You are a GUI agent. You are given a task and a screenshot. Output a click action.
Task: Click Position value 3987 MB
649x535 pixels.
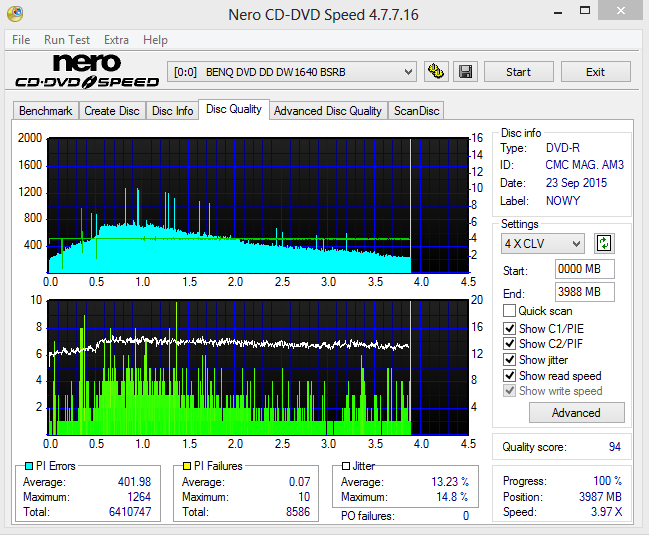[600, 497]
